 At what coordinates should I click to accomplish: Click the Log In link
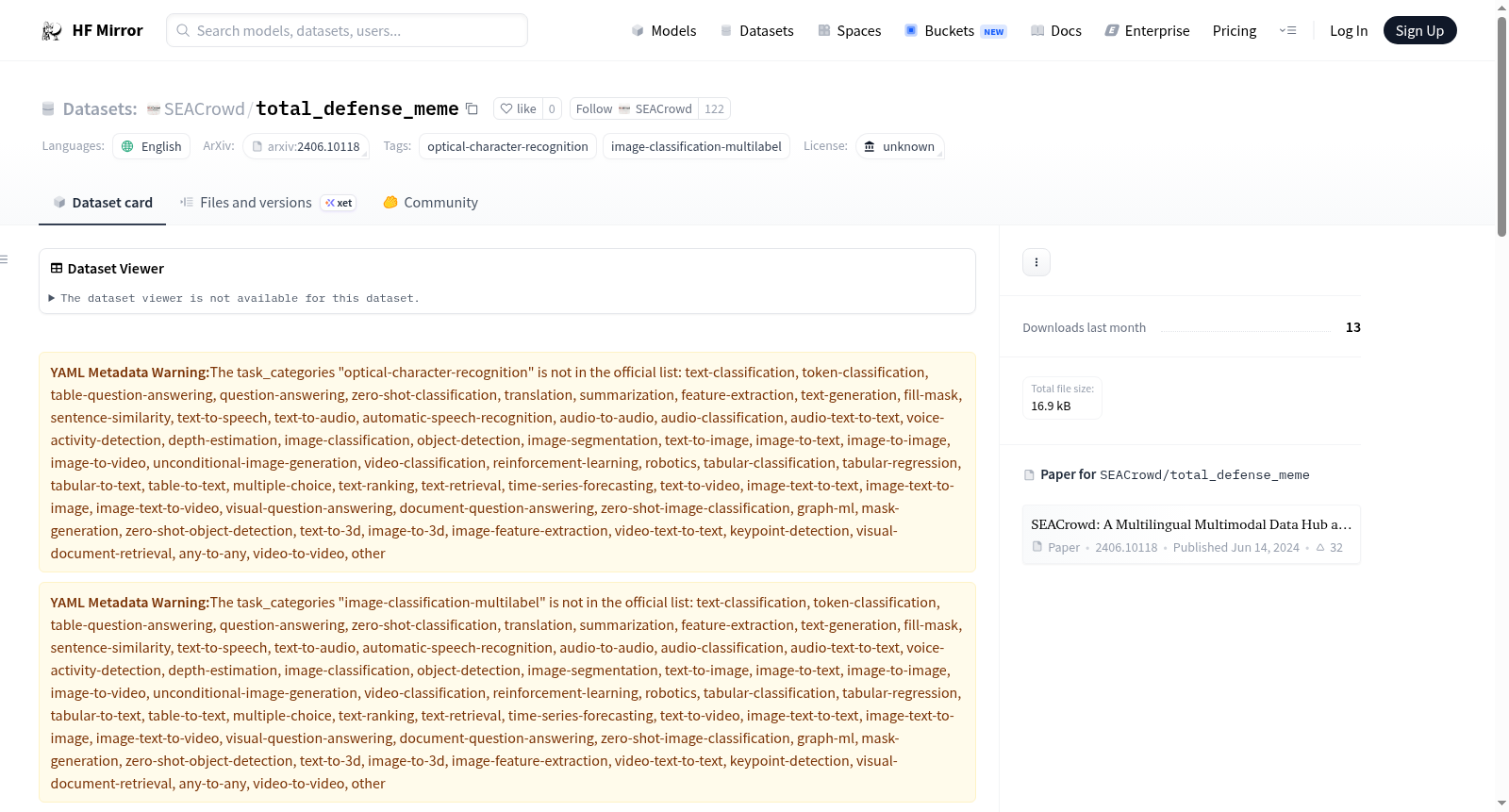tap(1349, 30)
